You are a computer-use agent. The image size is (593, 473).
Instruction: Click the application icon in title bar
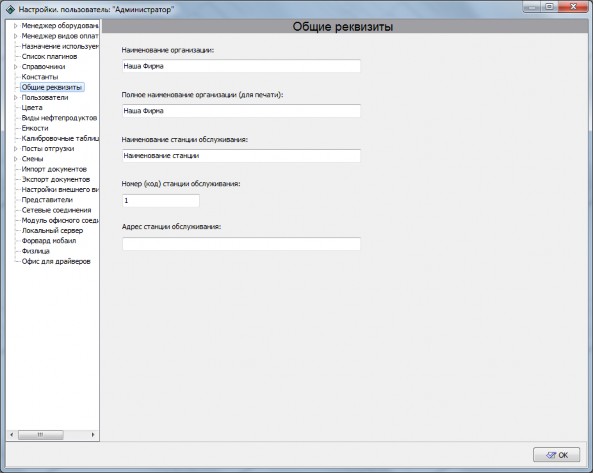point(11,9)
